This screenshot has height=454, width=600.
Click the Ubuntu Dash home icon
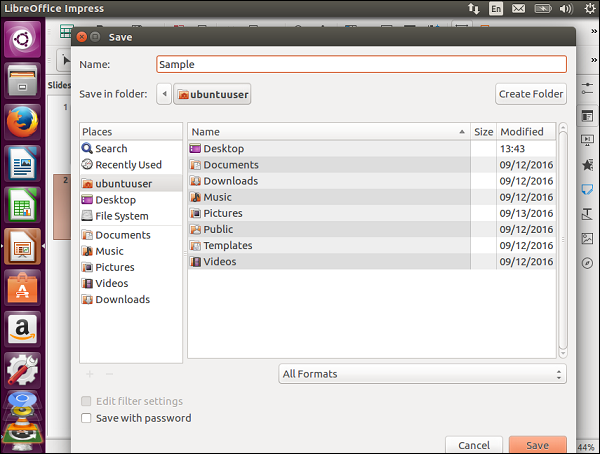click(22, 41)
